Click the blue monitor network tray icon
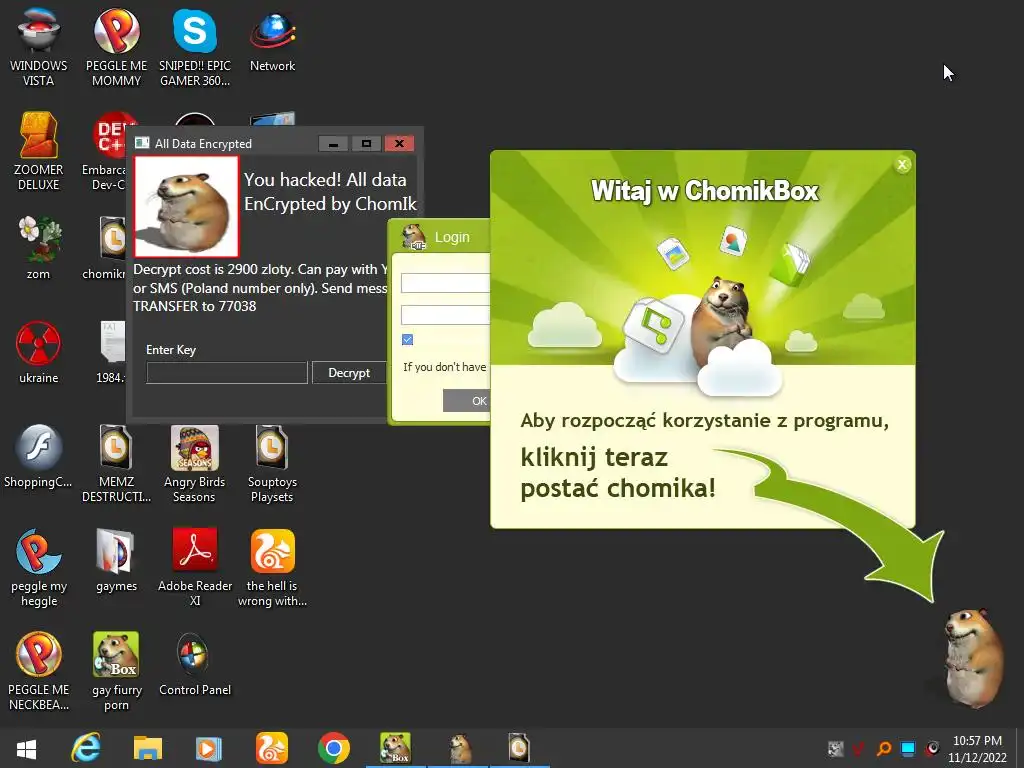This screenshot has height=768, width=1024. pyautogui.click(x=908, y=748)
